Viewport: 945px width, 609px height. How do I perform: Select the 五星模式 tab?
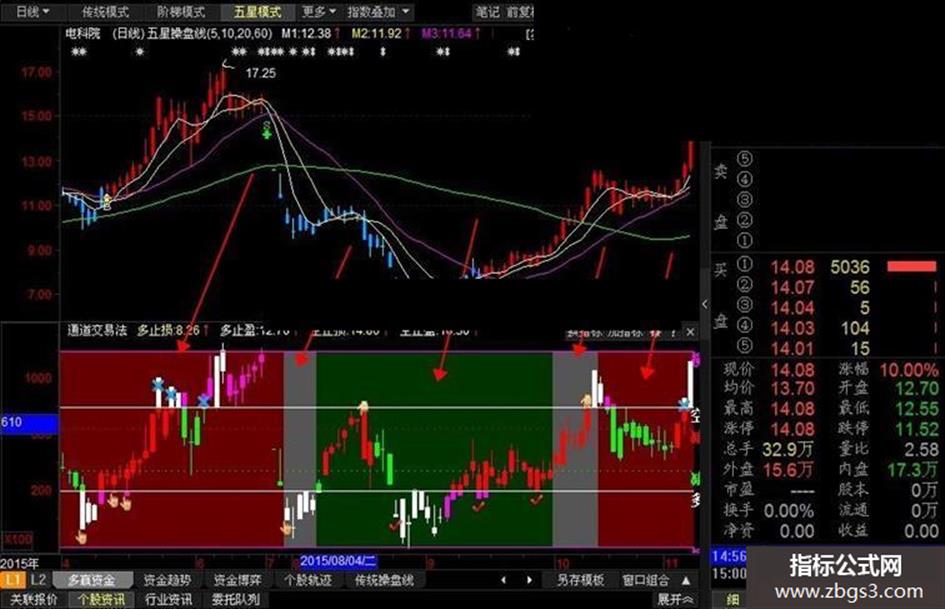pyautogui.click(x=257, y=11)
